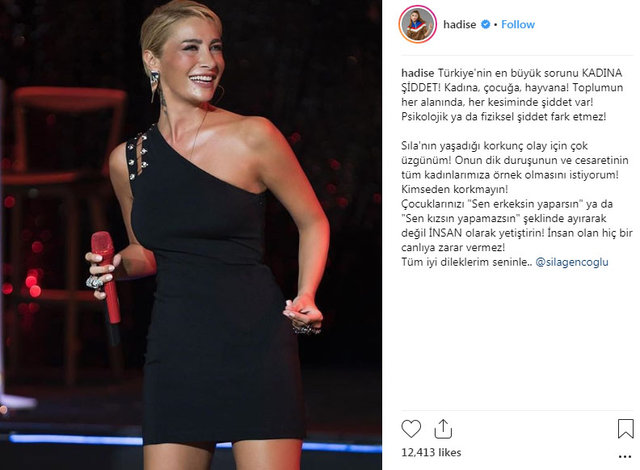Click the bold hadise name starting the caption
Image resolution: width=640 pixels, height=470 pixels.
pos(418,73)
